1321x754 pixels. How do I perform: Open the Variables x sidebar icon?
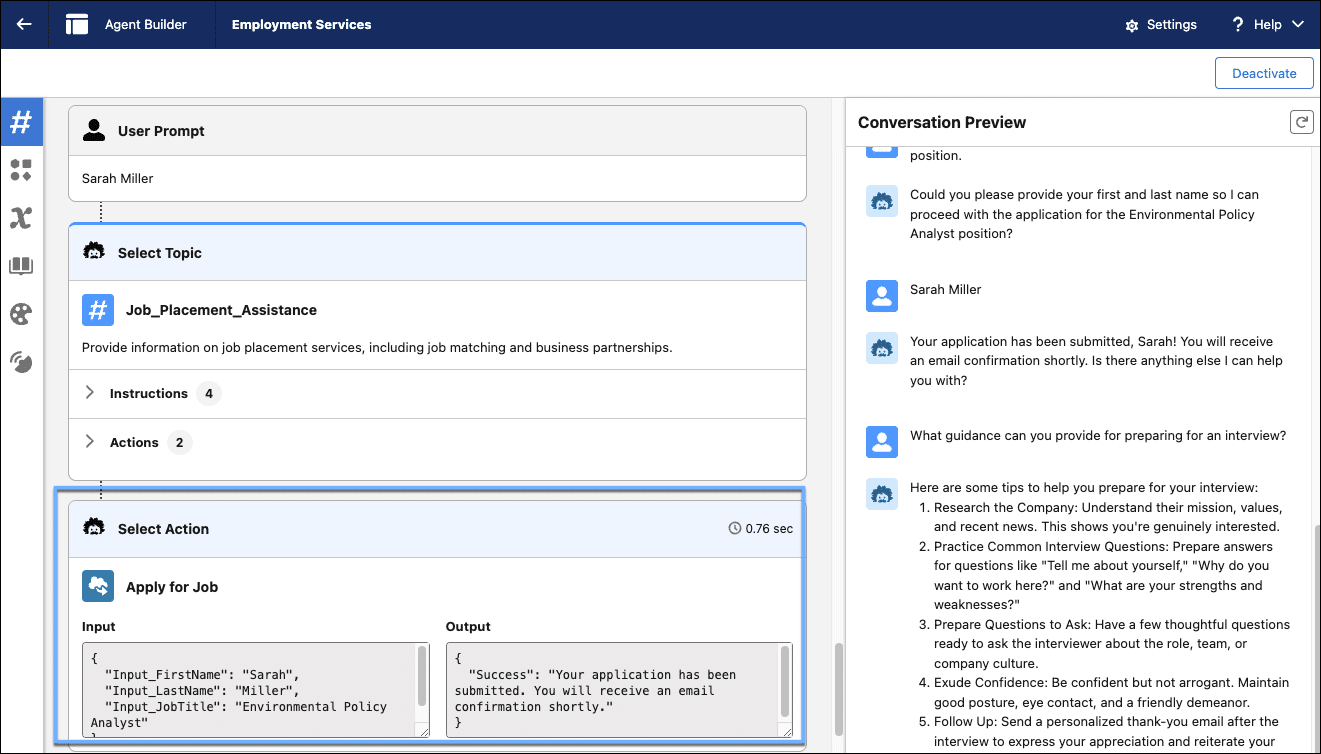tap(21, 218)
